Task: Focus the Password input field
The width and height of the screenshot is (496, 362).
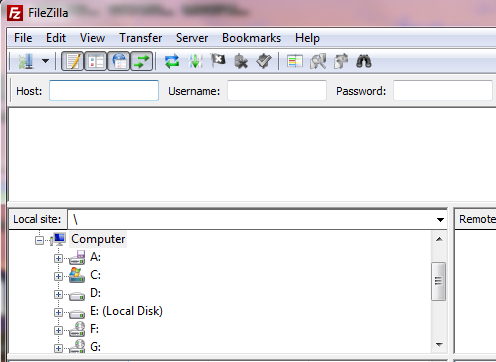Action: click(x=443, y=90)
